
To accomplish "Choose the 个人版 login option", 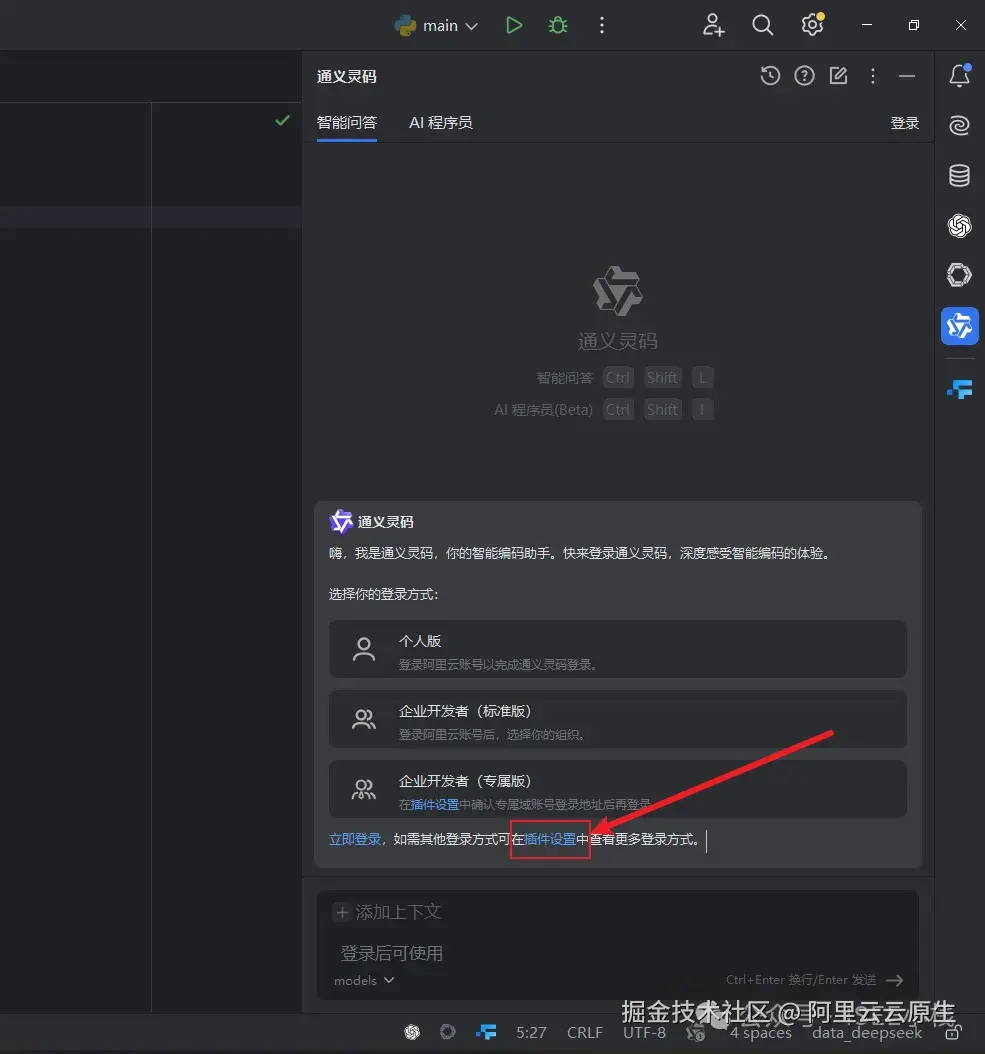I will pyautogui.click(x=617, y=649).
